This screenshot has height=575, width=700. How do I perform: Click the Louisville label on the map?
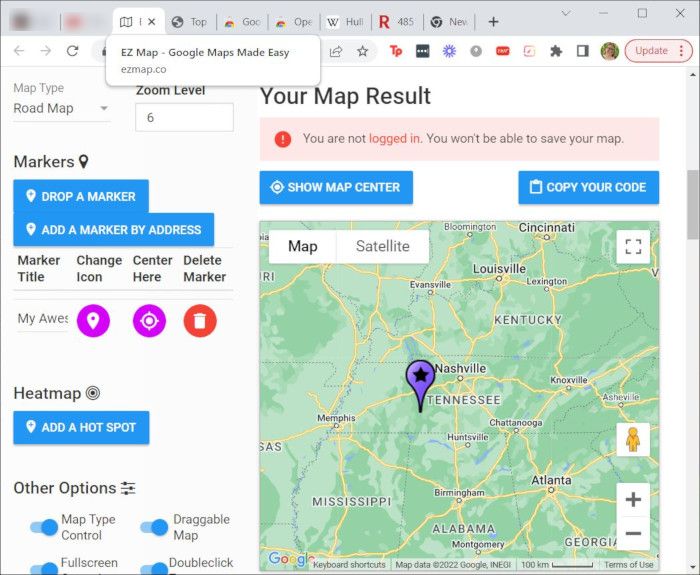(x=499, y=269)
